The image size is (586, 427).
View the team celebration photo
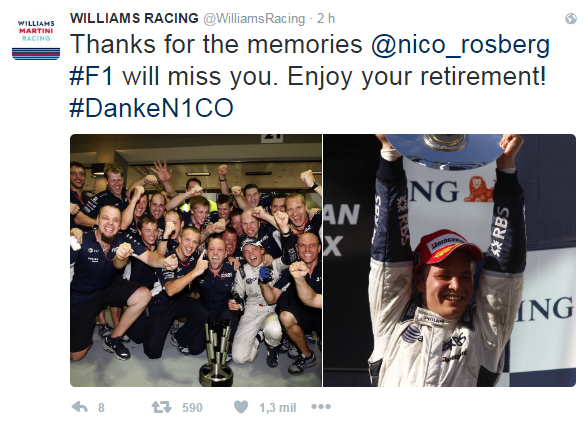196,260
